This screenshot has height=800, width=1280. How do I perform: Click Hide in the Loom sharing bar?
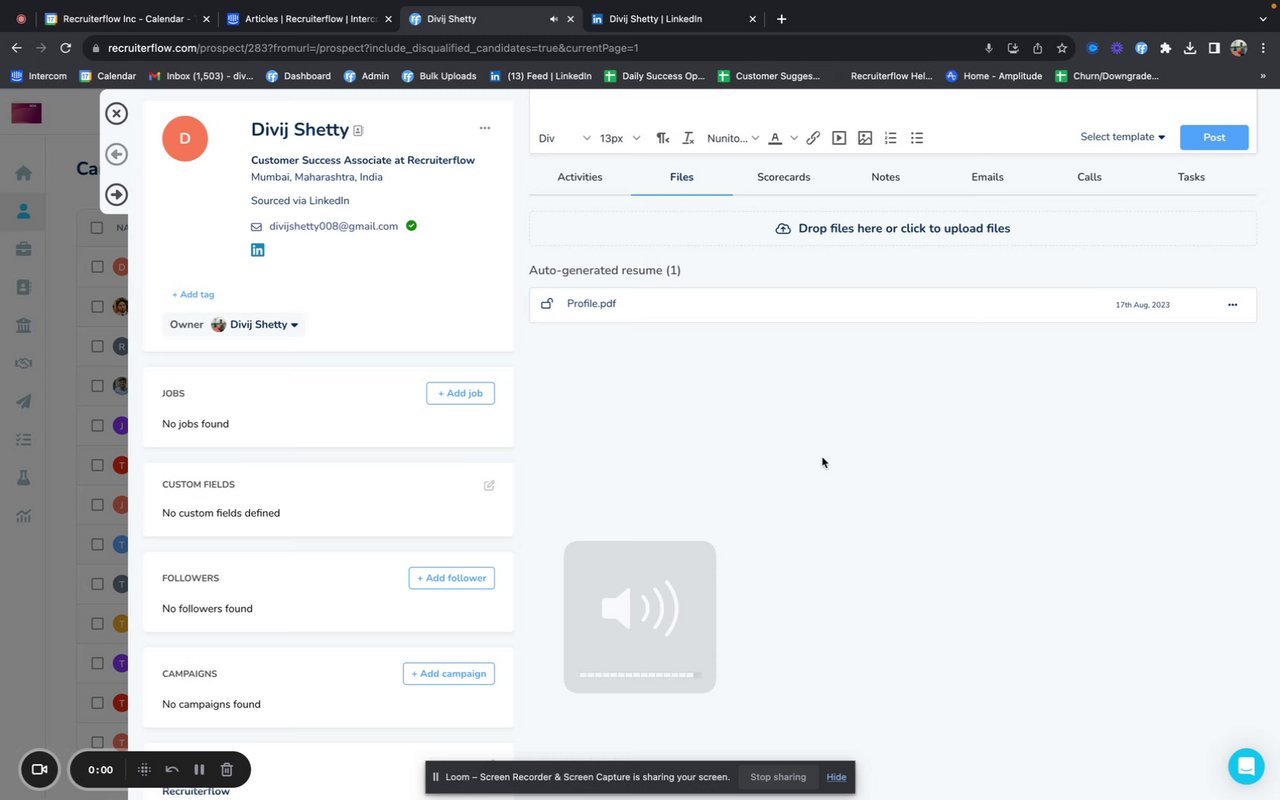(x=836, y=777)
